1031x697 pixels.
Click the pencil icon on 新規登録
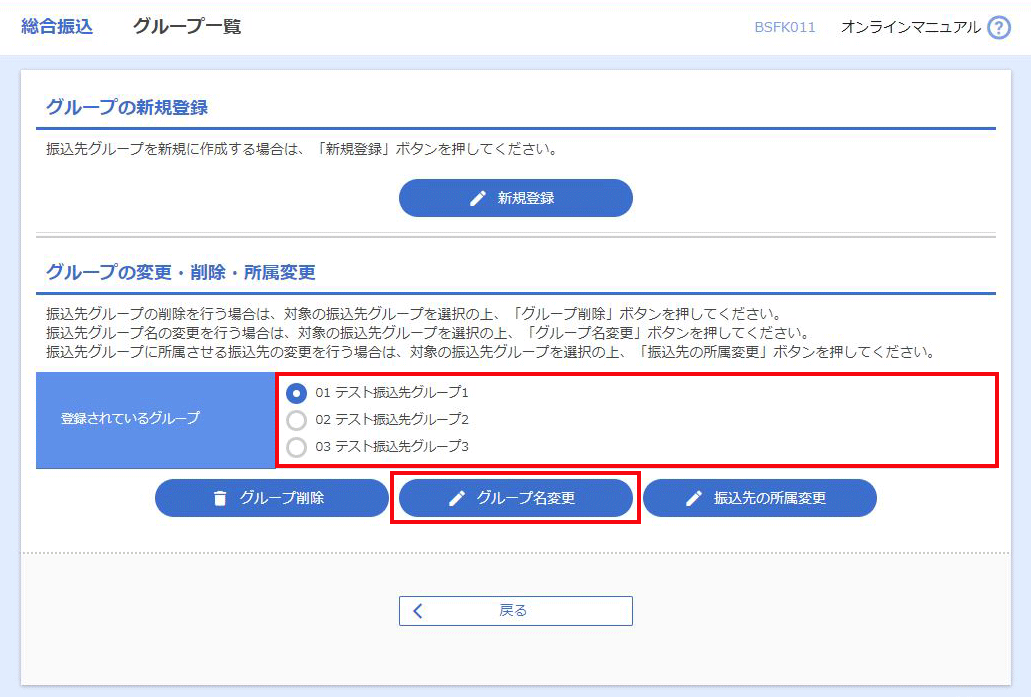point(478,198)
